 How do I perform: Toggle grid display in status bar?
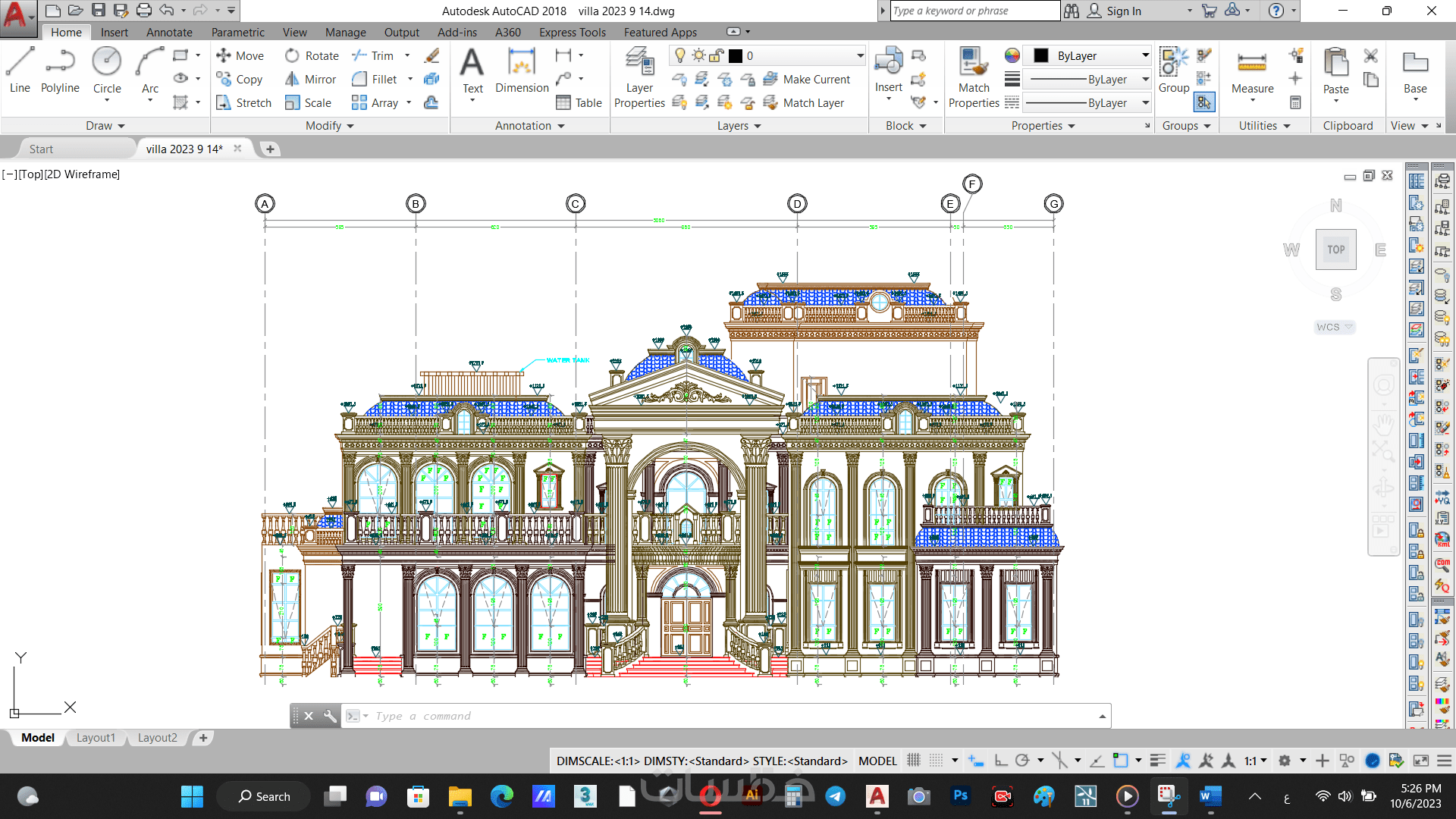pos(914,761)
